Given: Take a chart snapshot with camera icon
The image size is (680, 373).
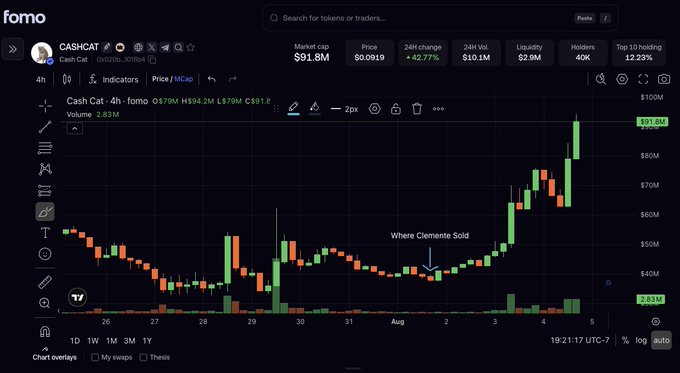Looking at the screenshot, I should click(x=664, y=79).
